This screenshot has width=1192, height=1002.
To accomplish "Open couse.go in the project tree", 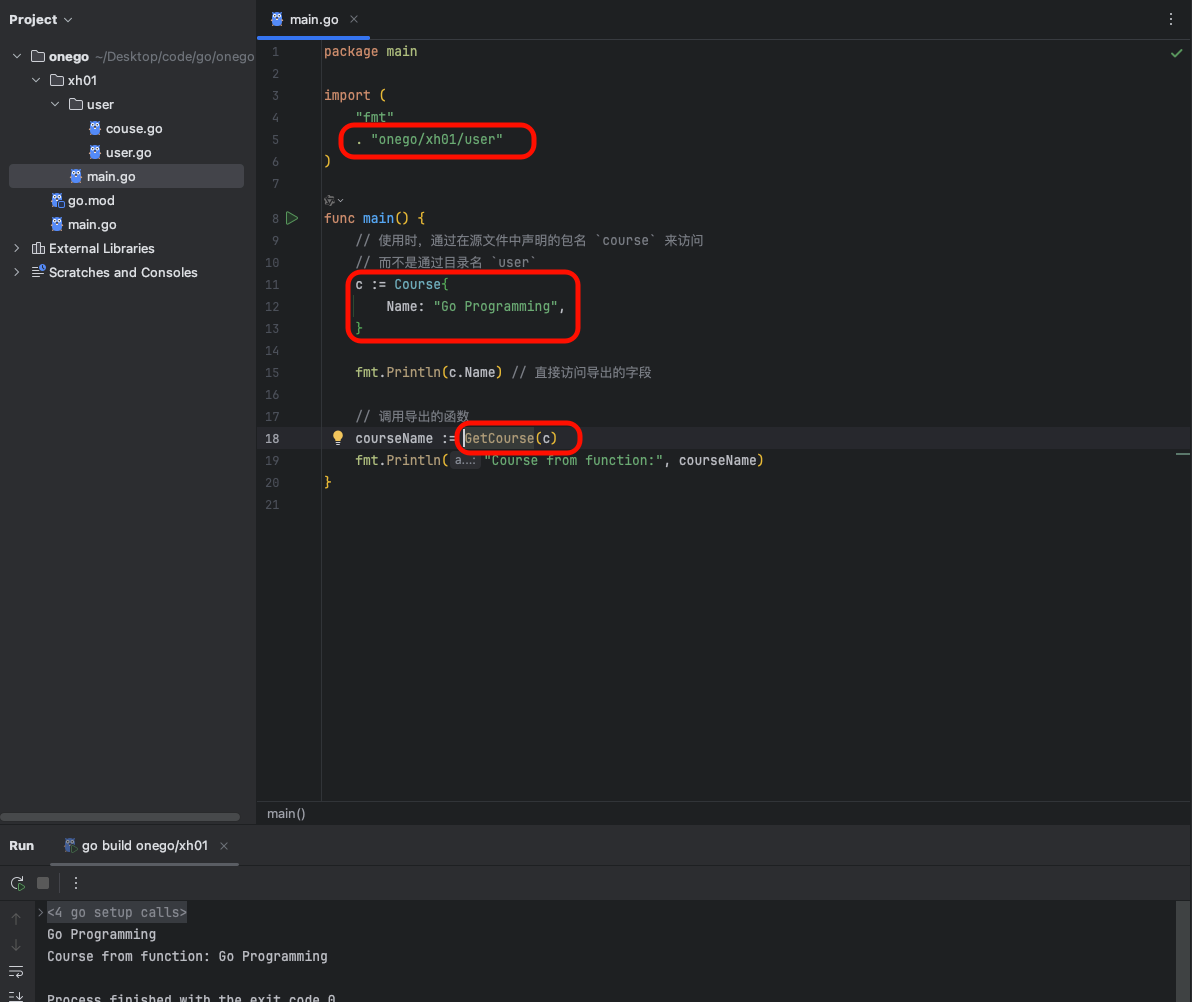I will [134, 128].
